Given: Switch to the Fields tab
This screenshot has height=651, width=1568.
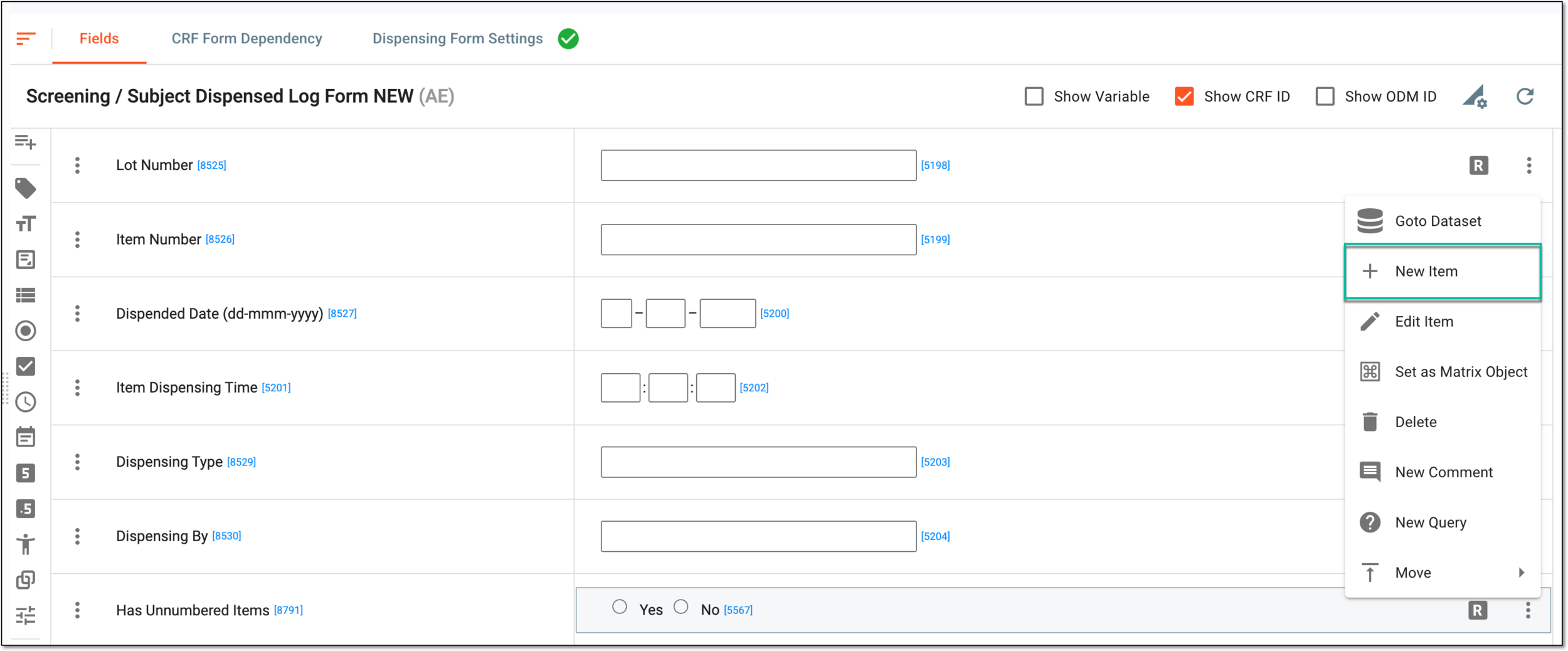Looking at the screenshot, I should 99,39.
